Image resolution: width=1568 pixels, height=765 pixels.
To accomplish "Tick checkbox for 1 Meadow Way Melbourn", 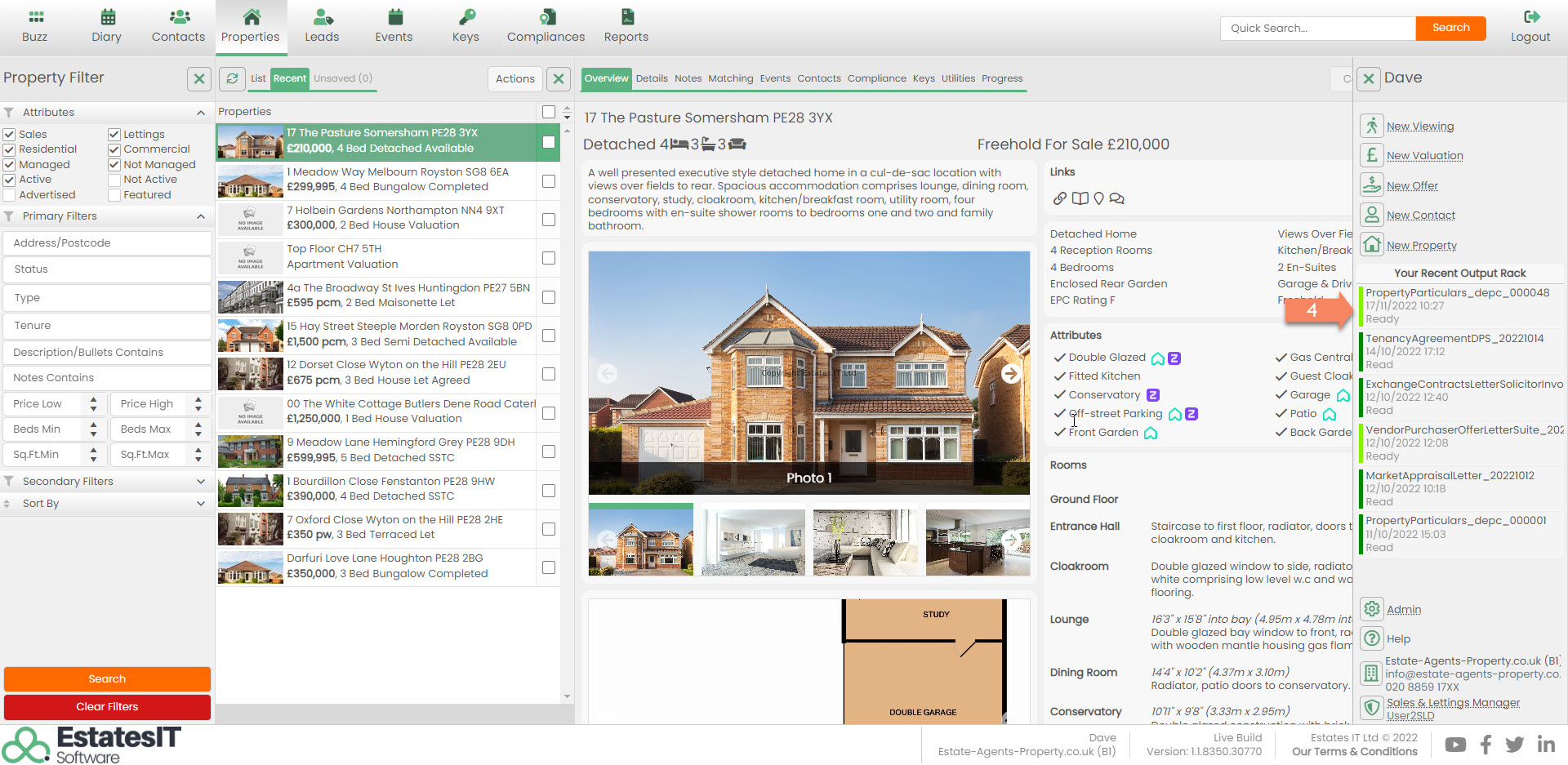I will pos(549,181).
